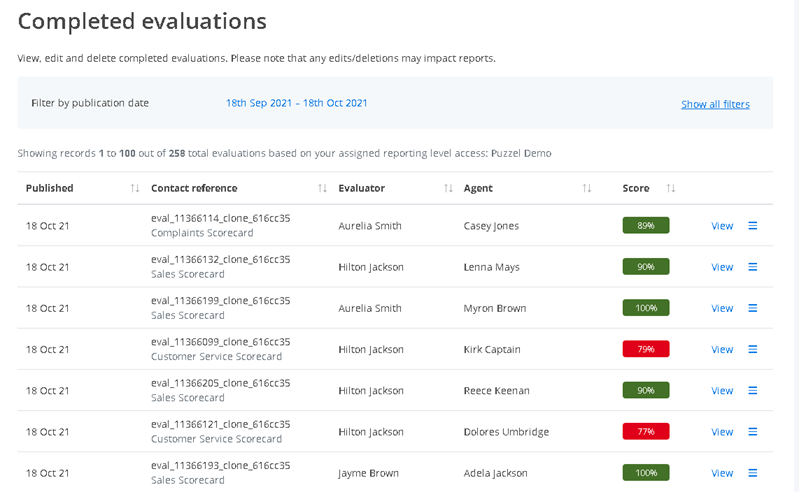
Task: Open View link for Adela Jackson
Action: click(722, 472)
